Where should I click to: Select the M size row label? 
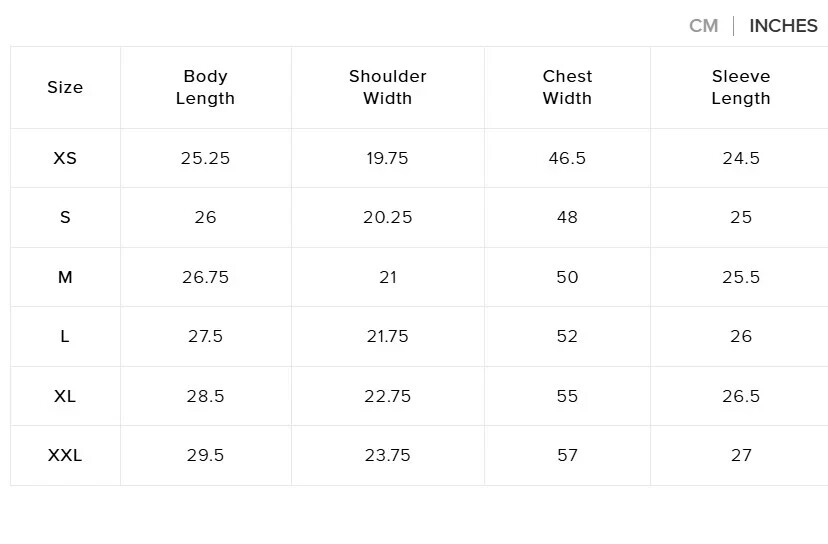[x=65, y=277]
